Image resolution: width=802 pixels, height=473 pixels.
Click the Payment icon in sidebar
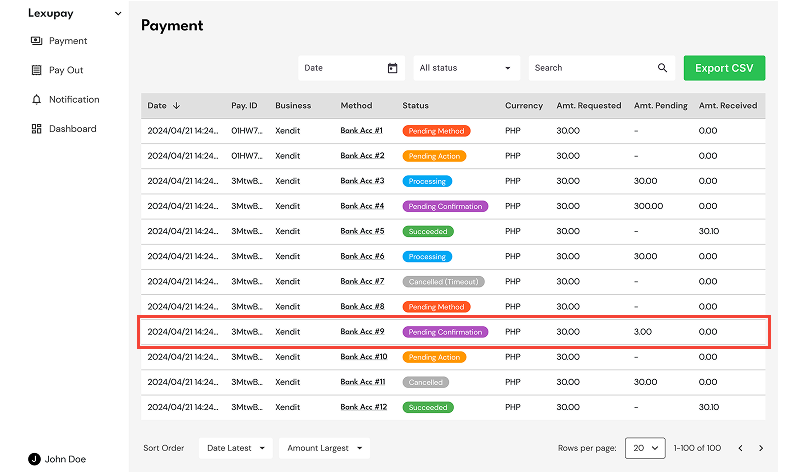(37, 41)
